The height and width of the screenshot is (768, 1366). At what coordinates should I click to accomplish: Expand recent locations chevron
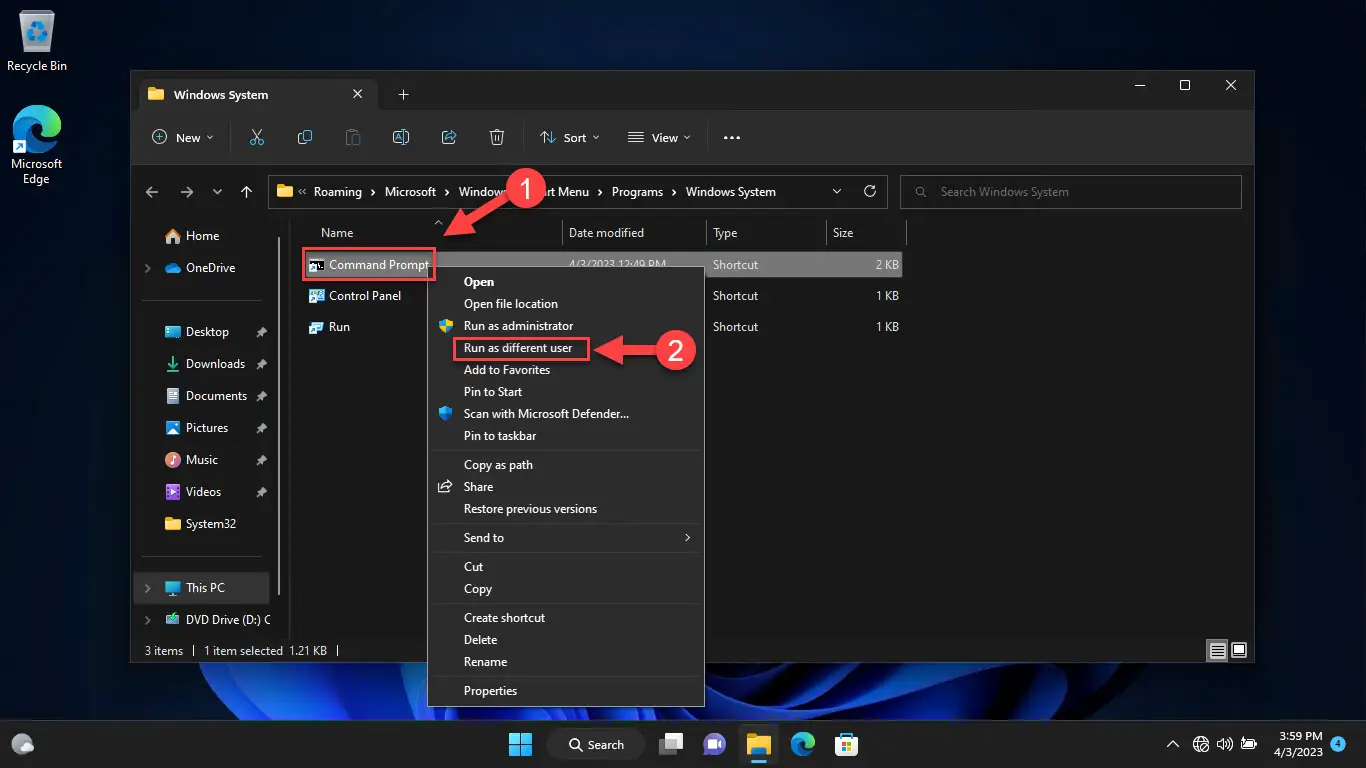pyautogui.click(x=217, y=192)
